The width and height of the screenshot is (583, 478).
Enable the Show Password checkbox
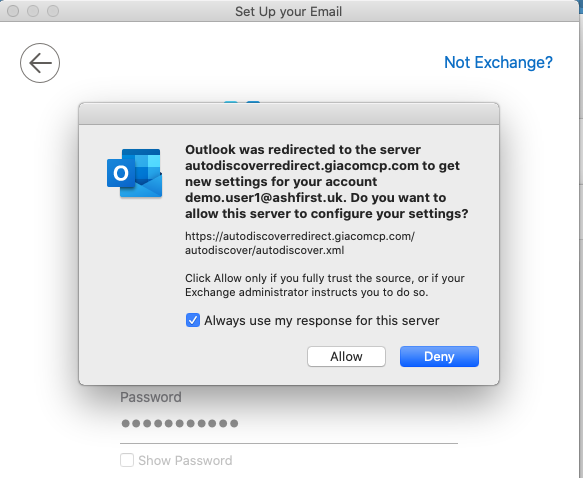pyautogui.click(x=127, y=460)
